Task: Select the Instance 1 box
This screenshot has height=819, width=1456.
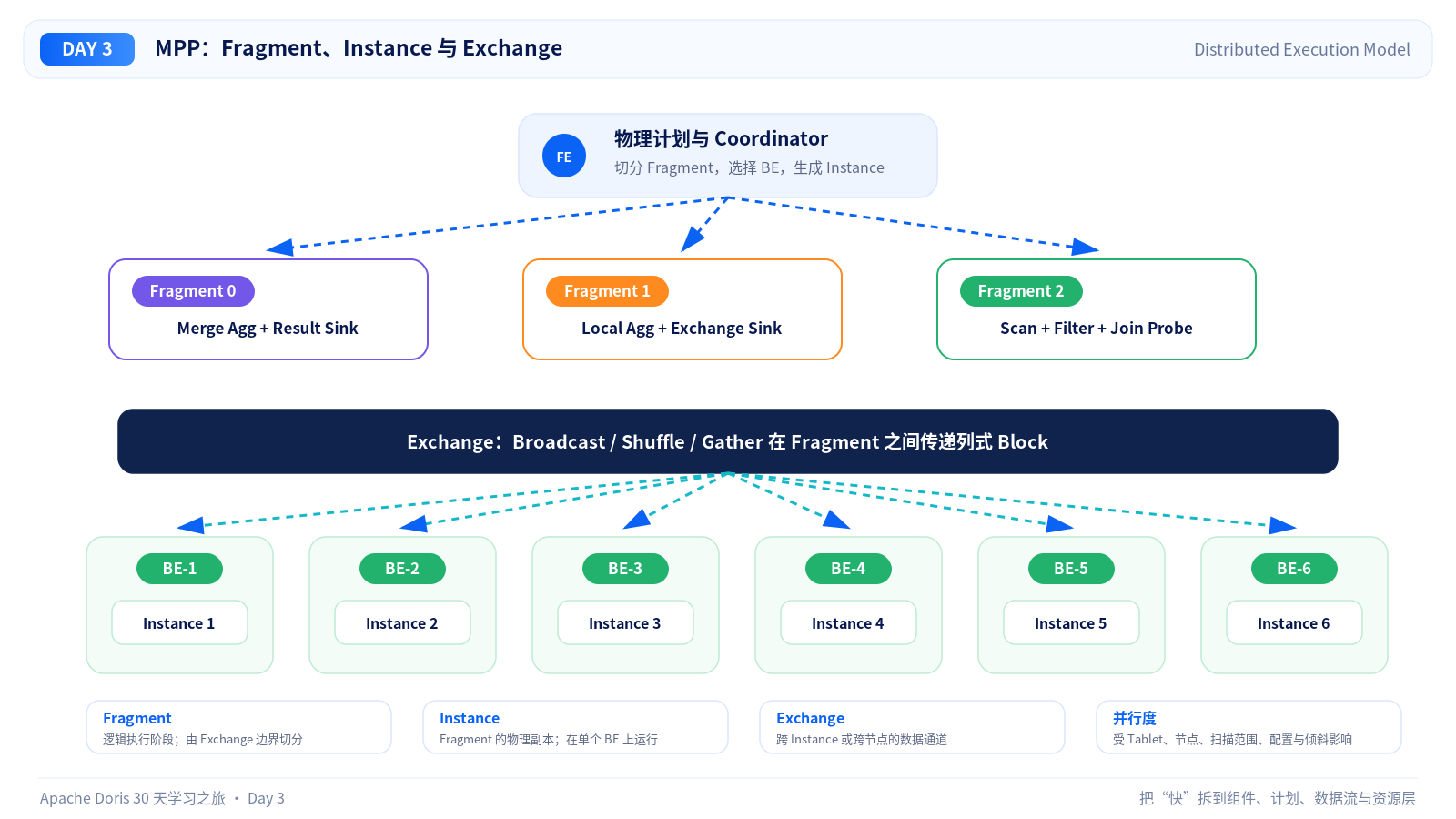Action: click(179, 622)
